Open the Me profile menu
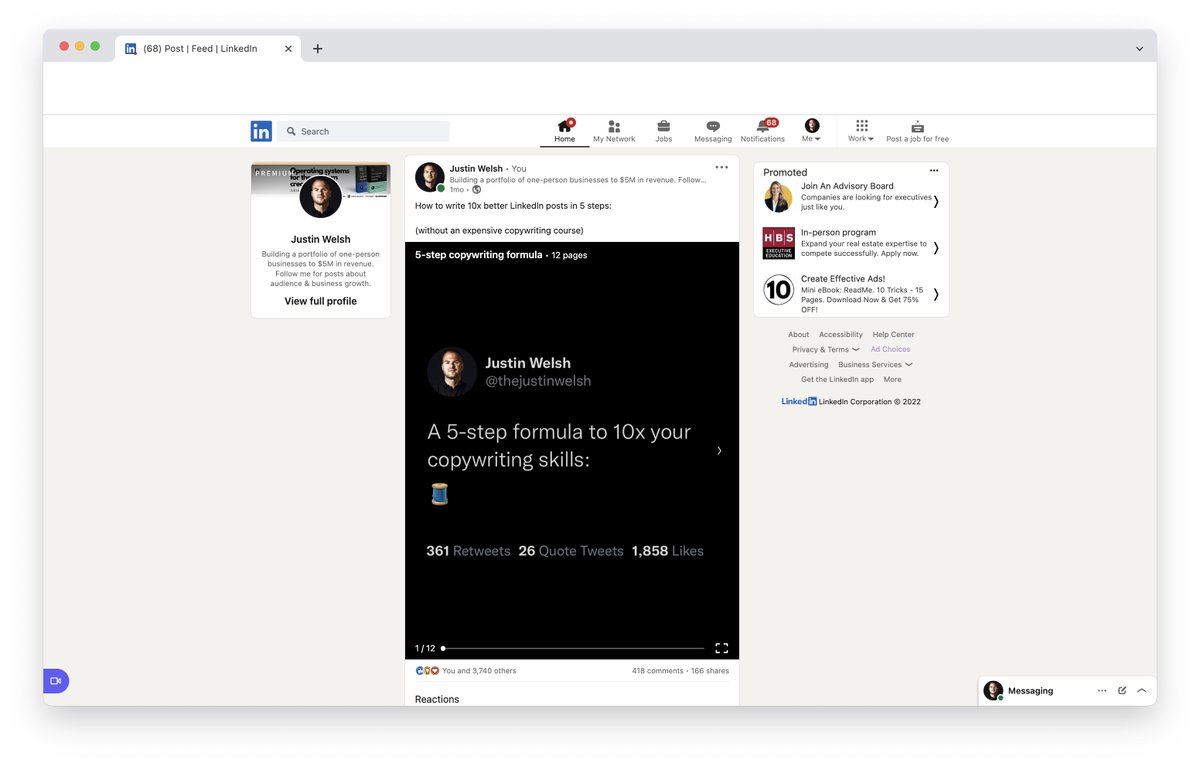This screenshot has height=763, width=1200. pyautogui.click(x=811, y=131)
